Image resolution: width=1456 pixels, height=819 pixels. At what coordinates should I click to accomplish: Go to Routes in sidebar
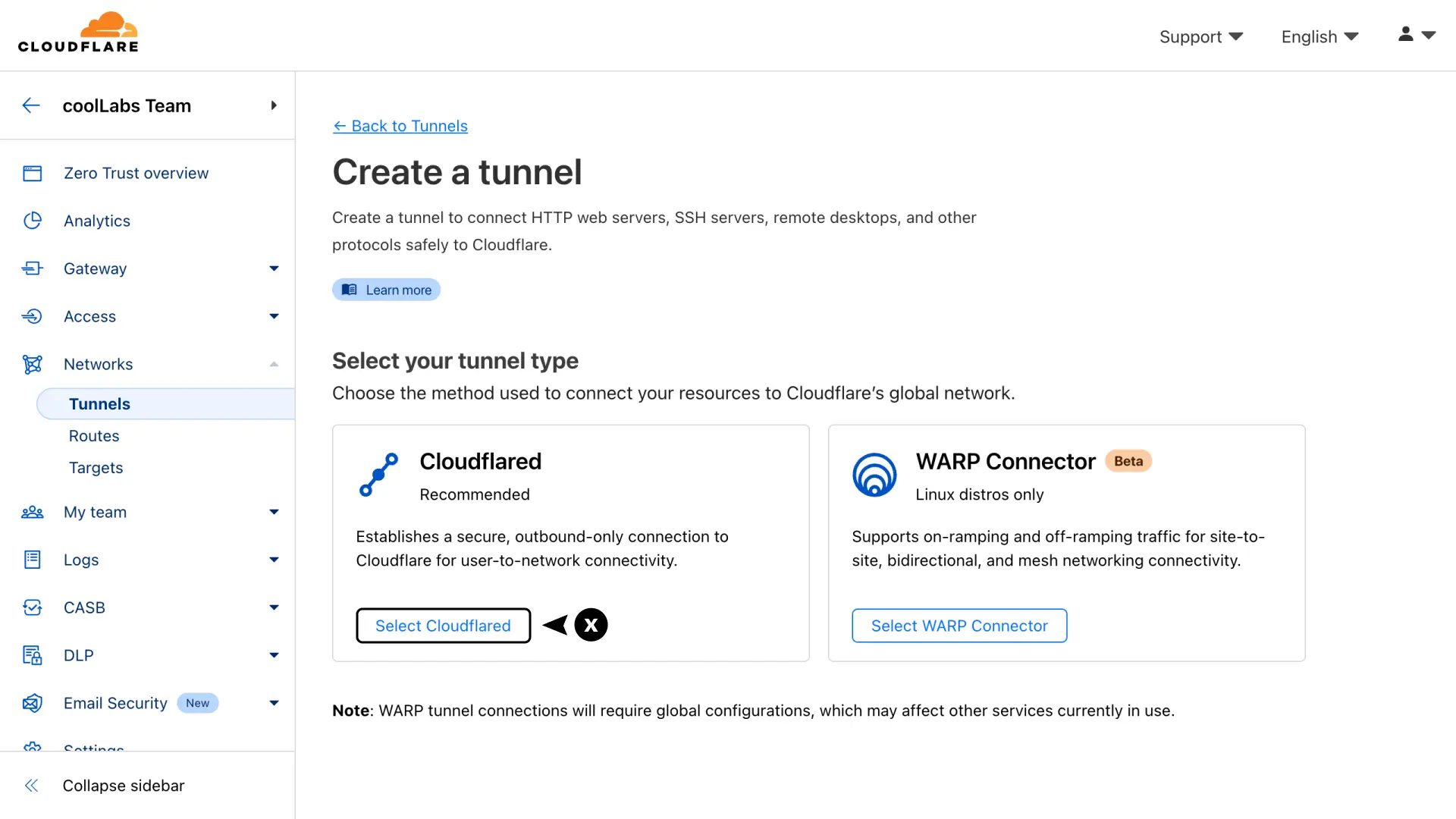pyautogui.click(x=94, y=436)
